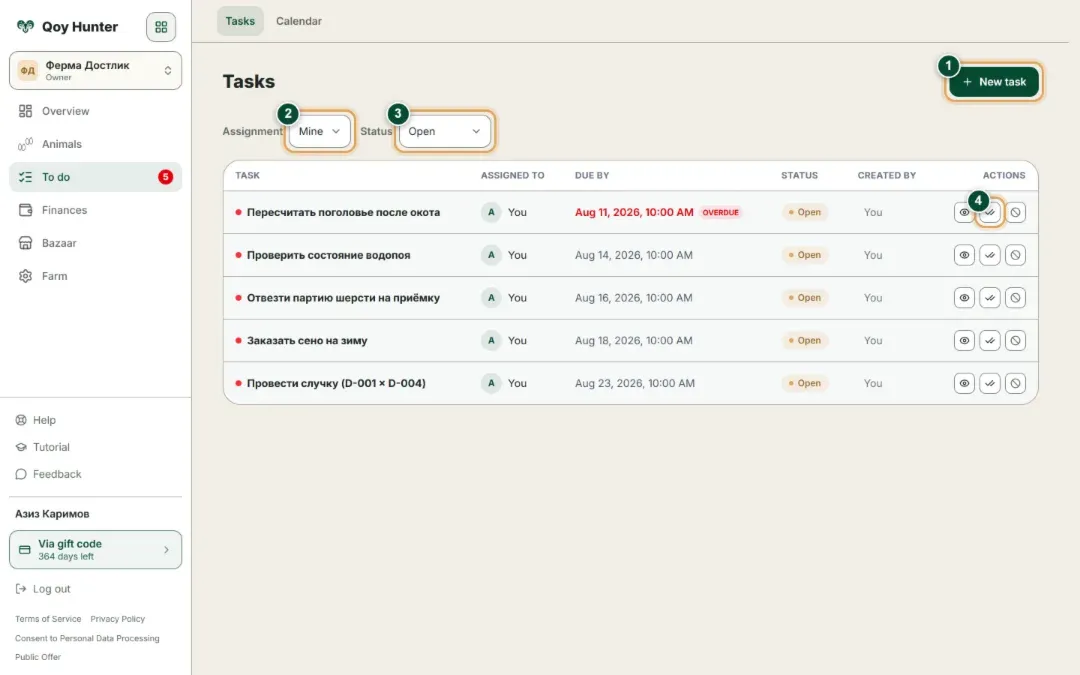
Task: Navigate to Bazaar
Action: pos(95,243)
